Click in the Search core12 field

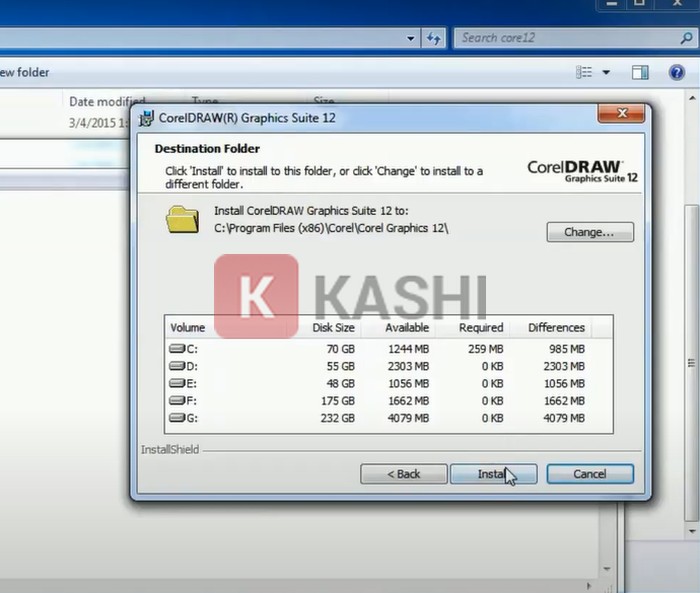tap(560, 38)
